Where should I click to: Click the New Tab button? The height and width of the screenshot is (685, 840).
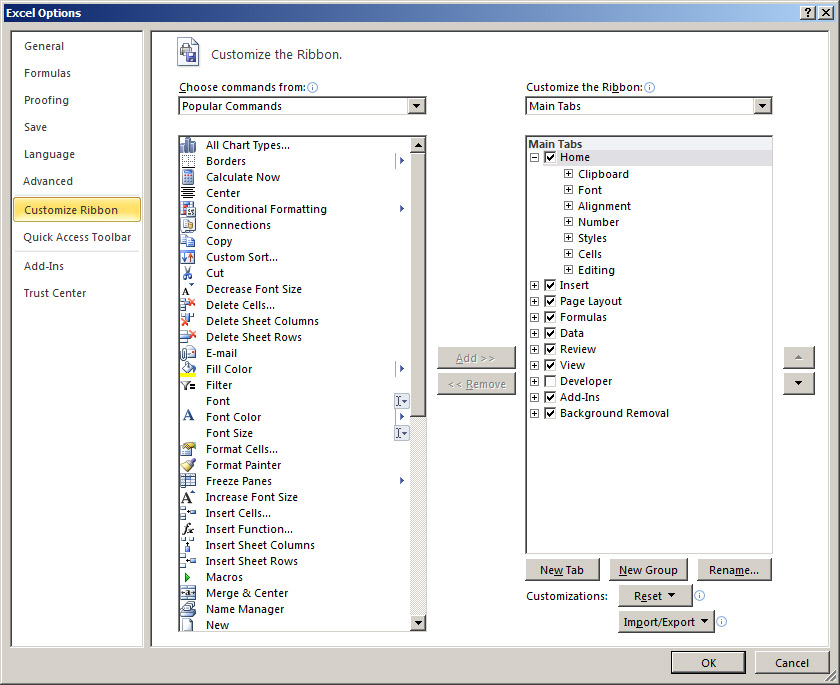[562, 570]
